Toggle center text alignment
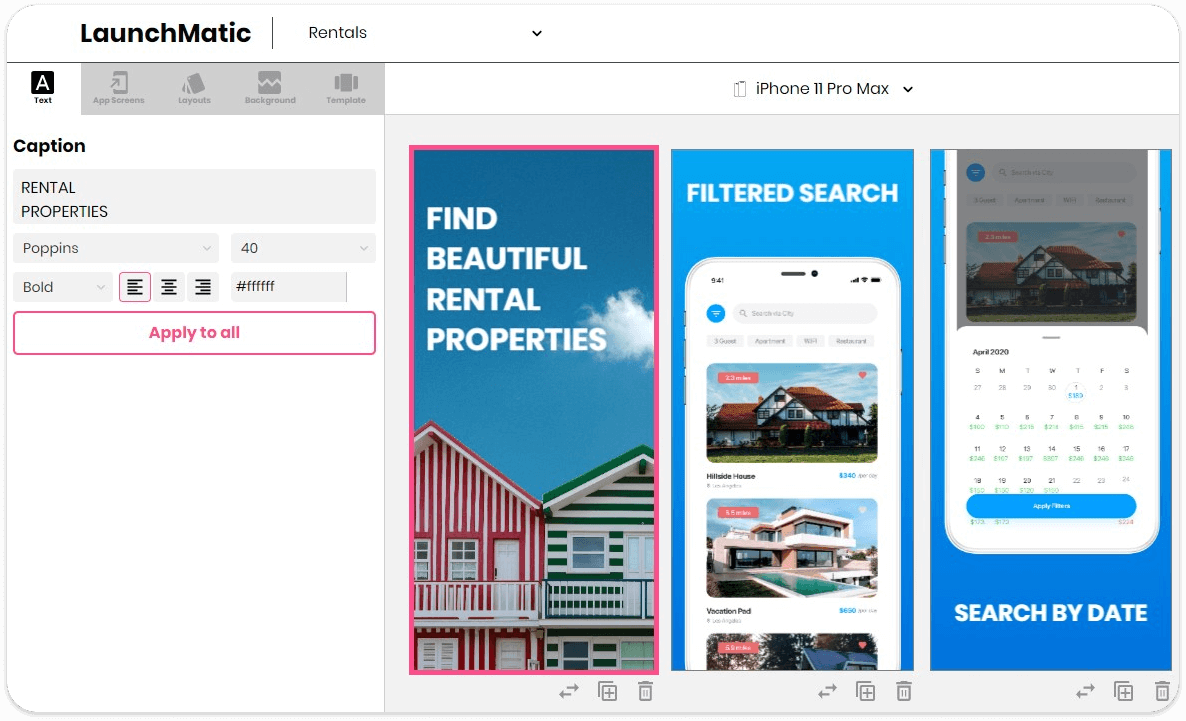The height and width of the screenshot is (721, 1186). pos(169,287)
